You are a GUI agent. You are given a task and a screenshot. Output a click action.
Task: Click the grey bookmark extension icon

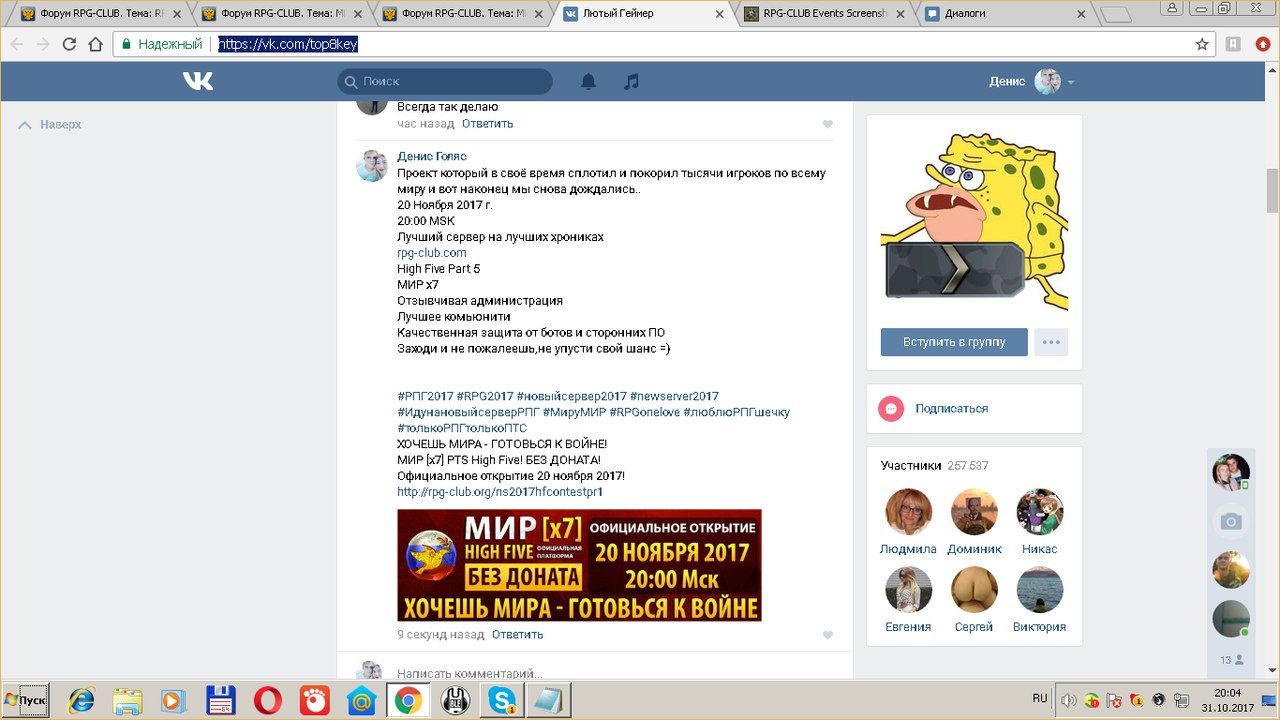pos(1234,44)
